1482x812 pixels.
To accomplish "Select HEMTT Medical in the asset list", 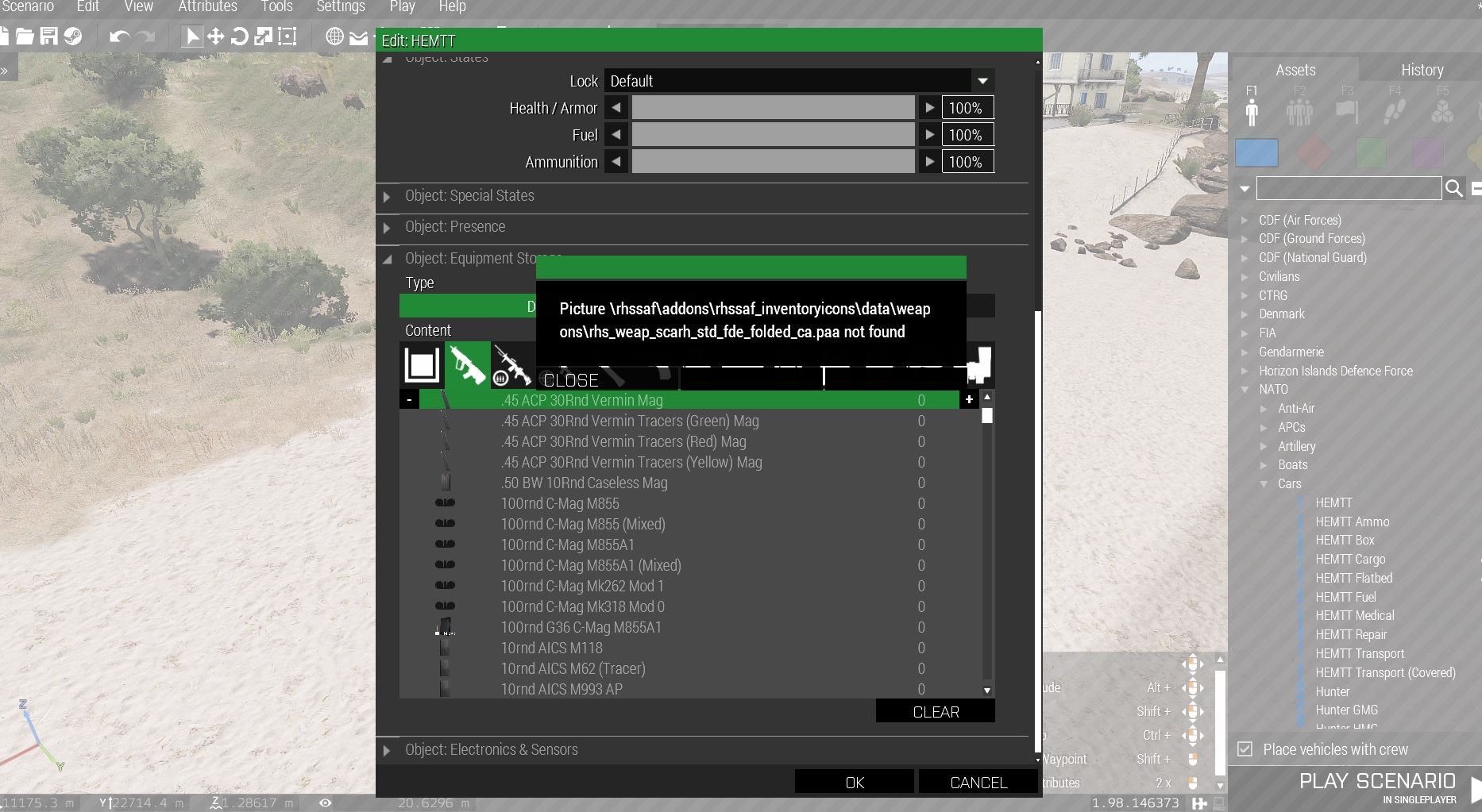I will (x=1354, y=616).
